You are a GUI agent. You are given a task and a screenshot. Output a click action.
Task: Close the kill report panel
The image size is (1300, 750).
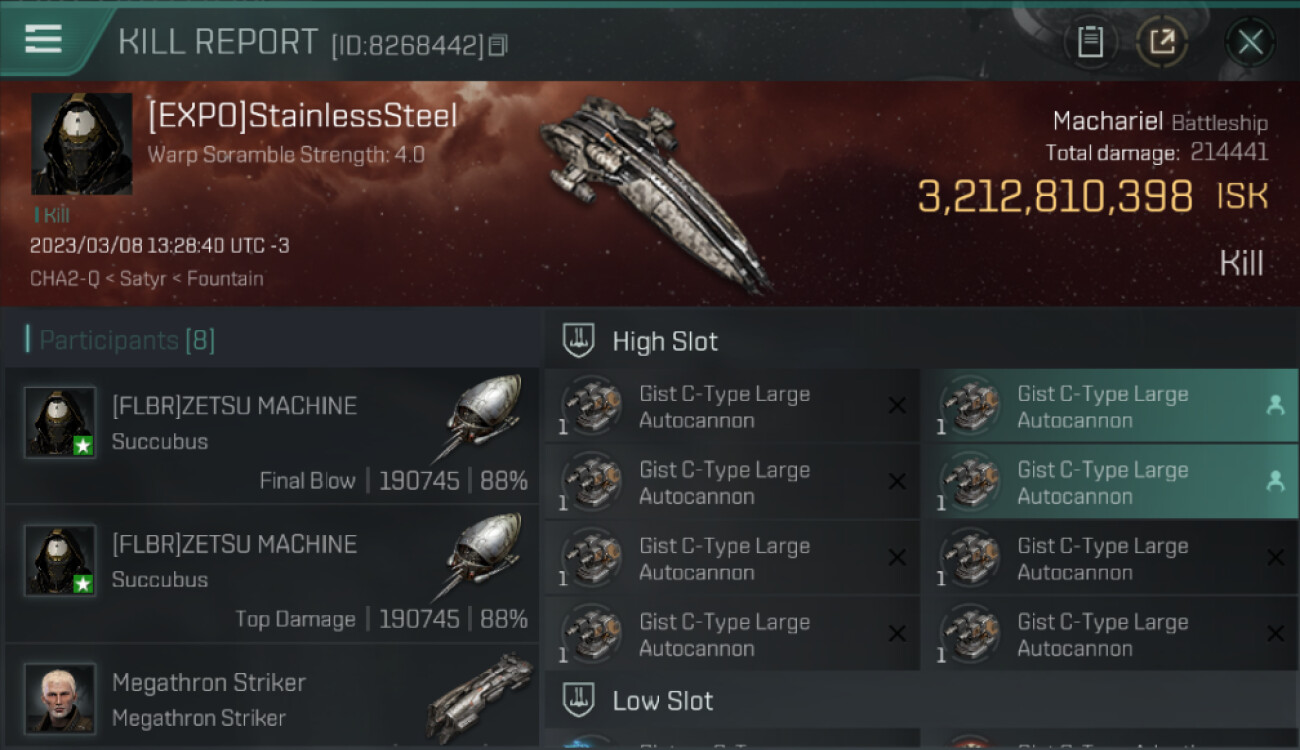tap(1250, 43)
